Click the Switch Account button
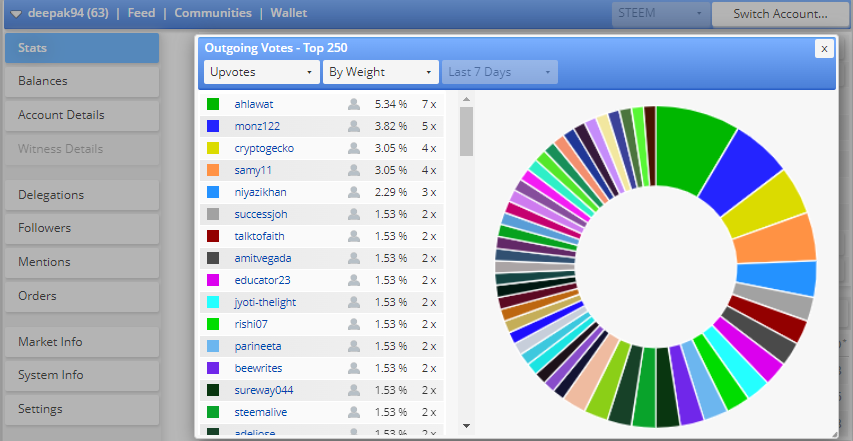 coord(781,14)
